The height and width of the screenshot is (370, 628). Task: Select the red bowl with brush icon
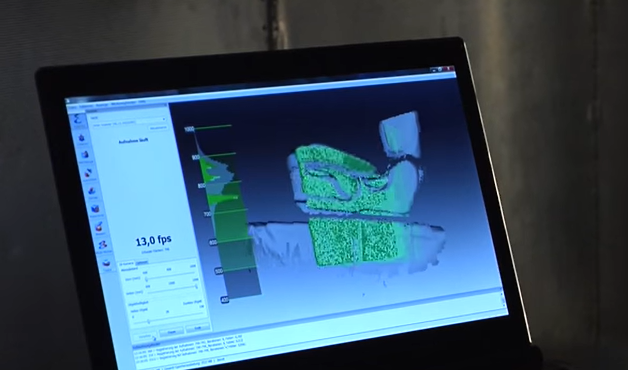pos(99,226)
